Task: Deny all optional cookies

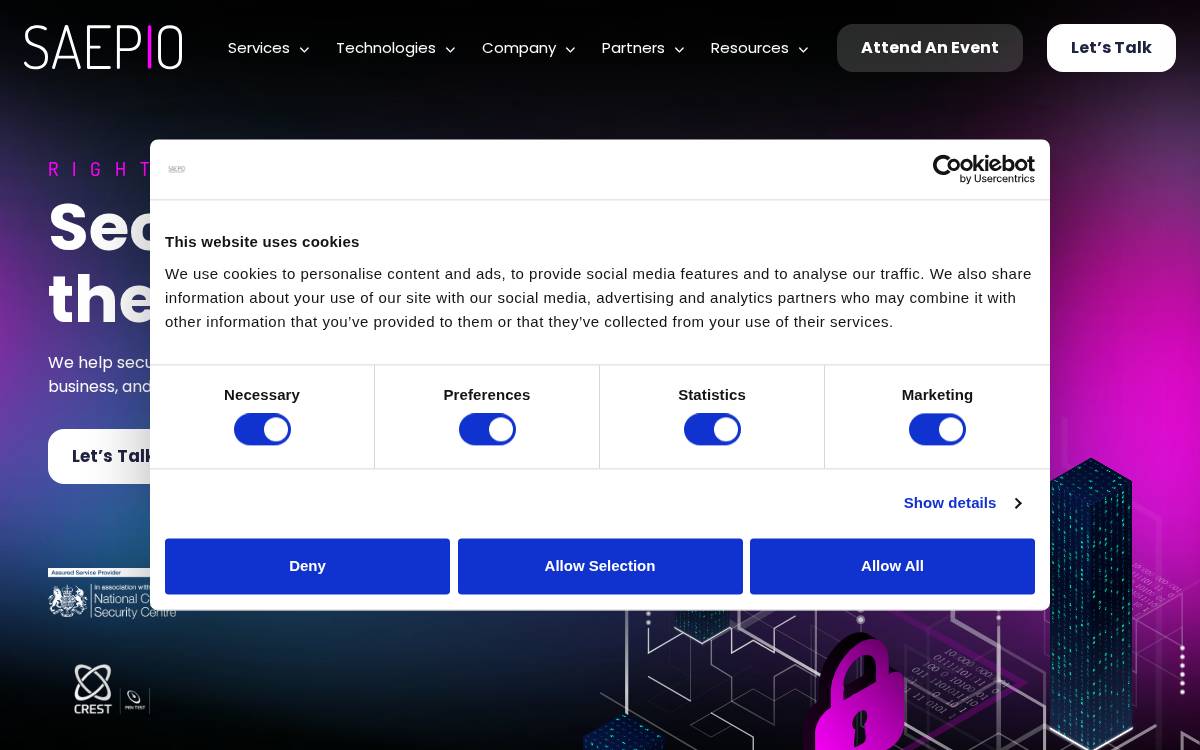Action: (307, 566)
